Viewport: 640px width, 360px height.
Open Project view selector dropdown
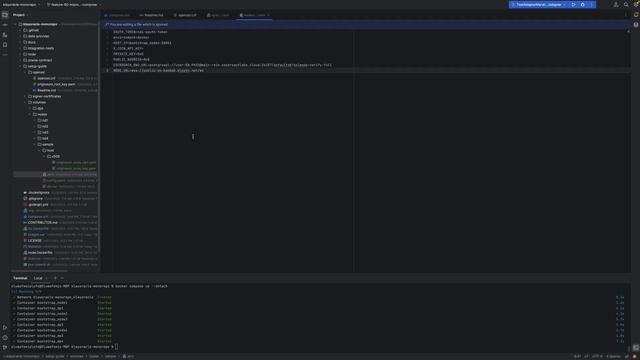[x=20, y=15]
